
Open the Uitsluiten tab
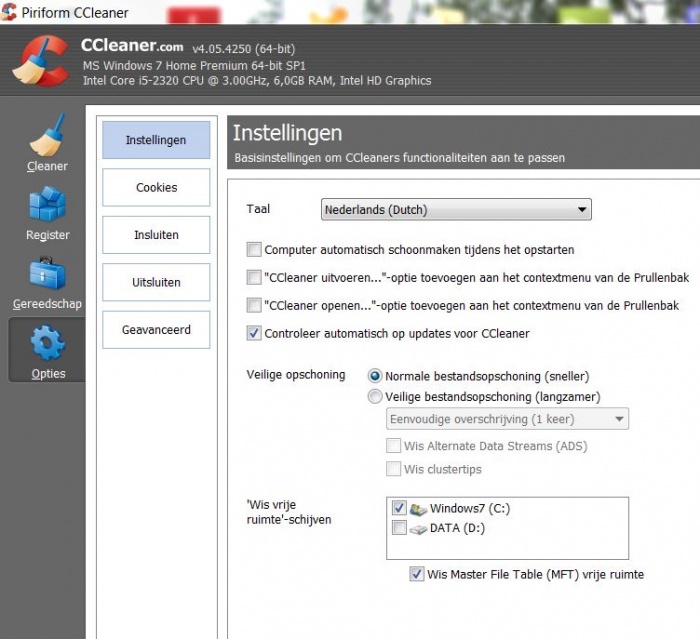point(156,282)
